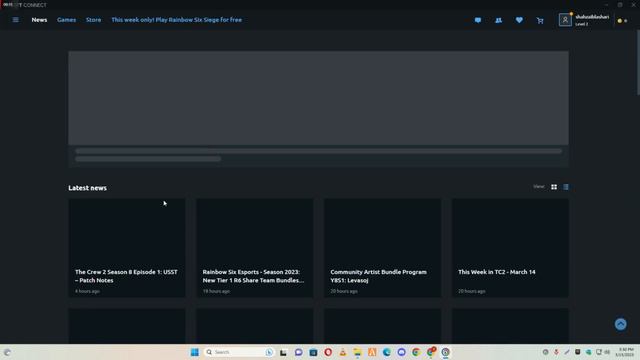Switch to list view for news
Screen dimensions: 640x360
click(566, 187)
